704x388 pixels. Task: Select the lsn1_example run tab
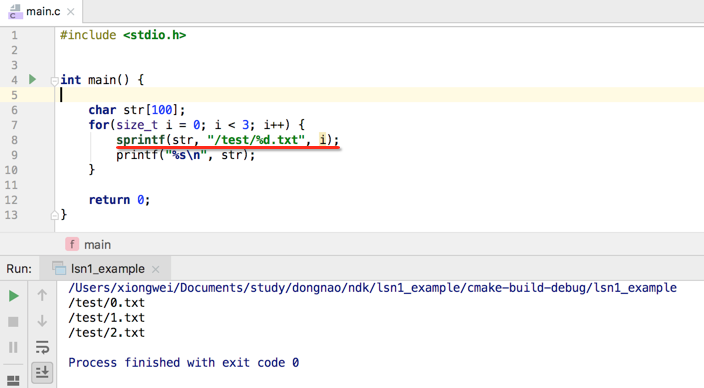(106, 269)
